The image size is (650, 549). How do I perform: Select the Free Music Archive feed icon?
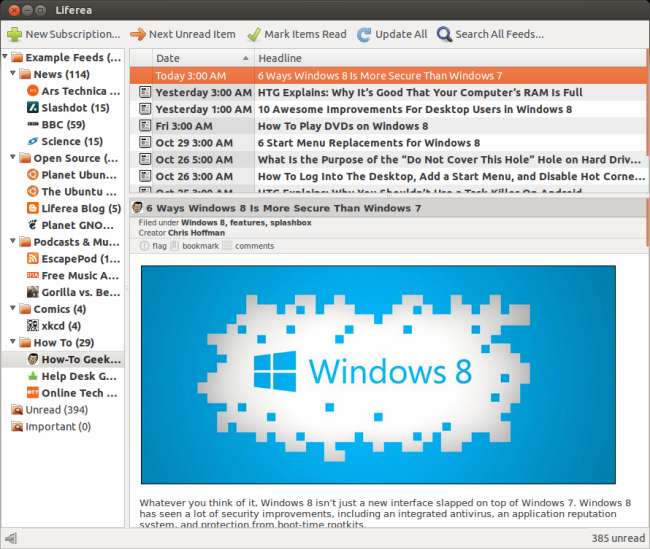(32, 275)
